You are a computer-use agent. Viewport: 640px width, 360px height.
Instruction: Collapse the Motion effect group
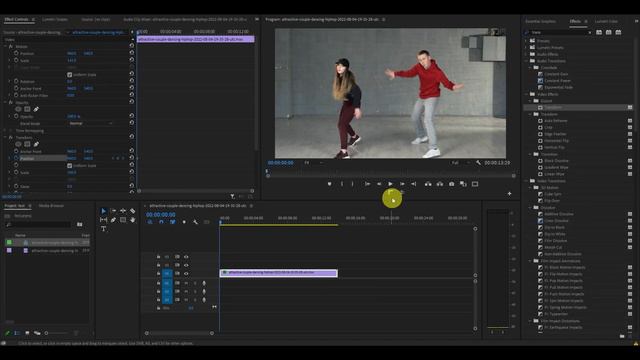coord(5,47)
